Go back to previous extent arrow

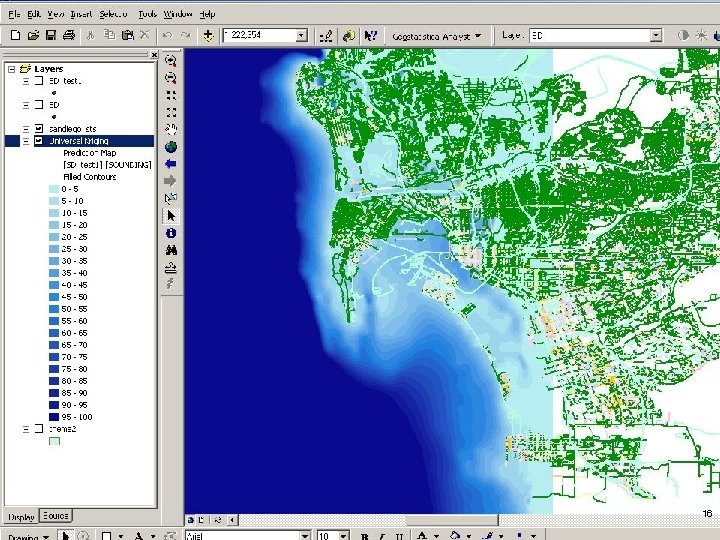(171, 164)
